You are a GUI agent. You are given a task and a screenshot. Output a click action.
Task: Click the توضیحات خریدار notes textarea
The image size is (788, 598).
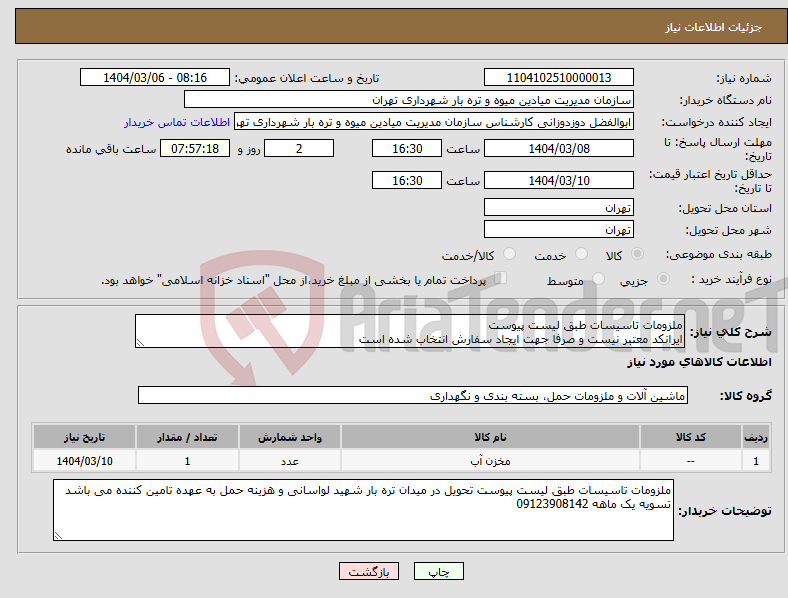(363, 510)
